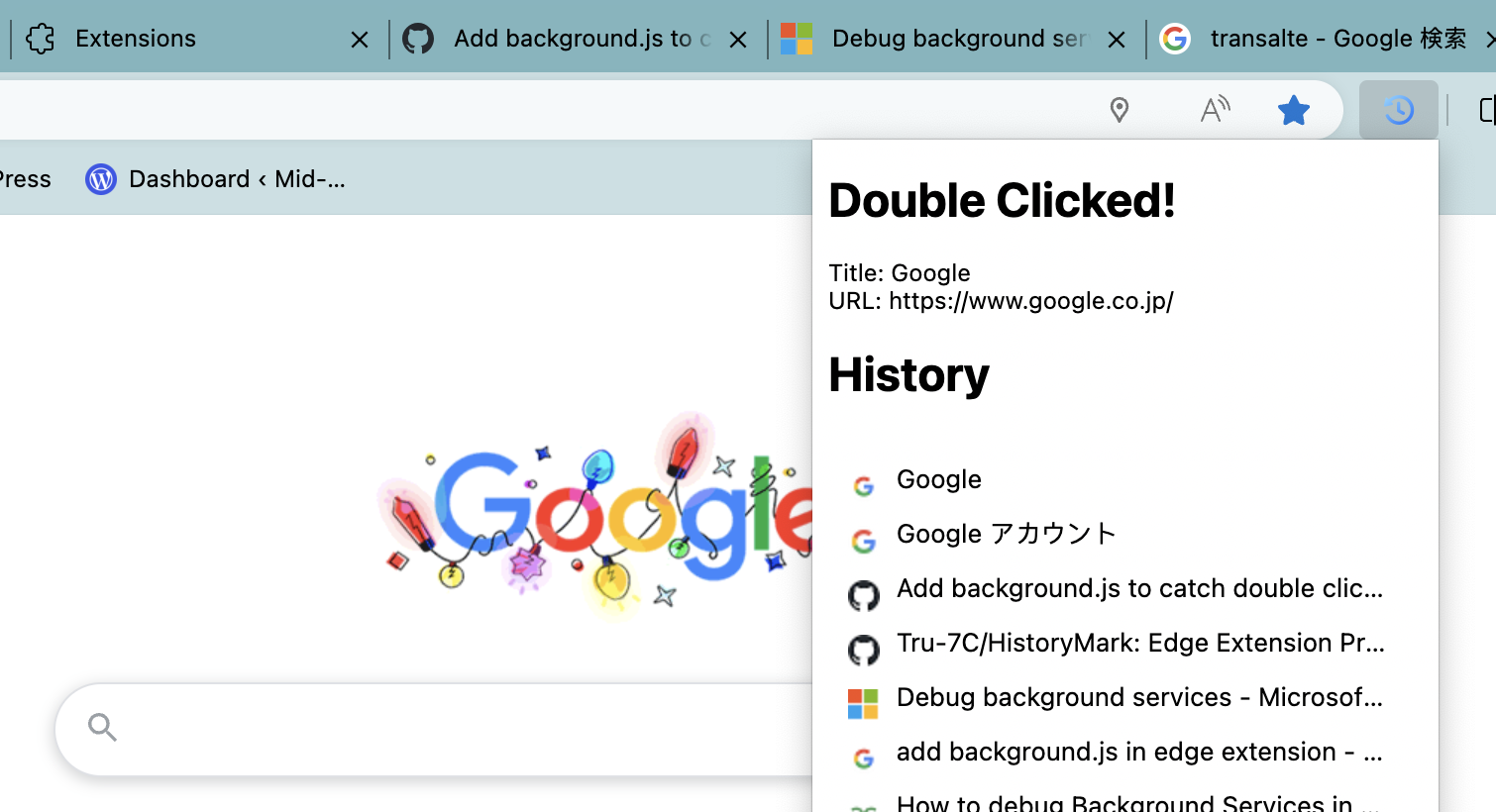The width and height of the screenshot is (1496, 812).
Task: Open the read aloud icon in toolbar
Action: tap(1215, 110)
